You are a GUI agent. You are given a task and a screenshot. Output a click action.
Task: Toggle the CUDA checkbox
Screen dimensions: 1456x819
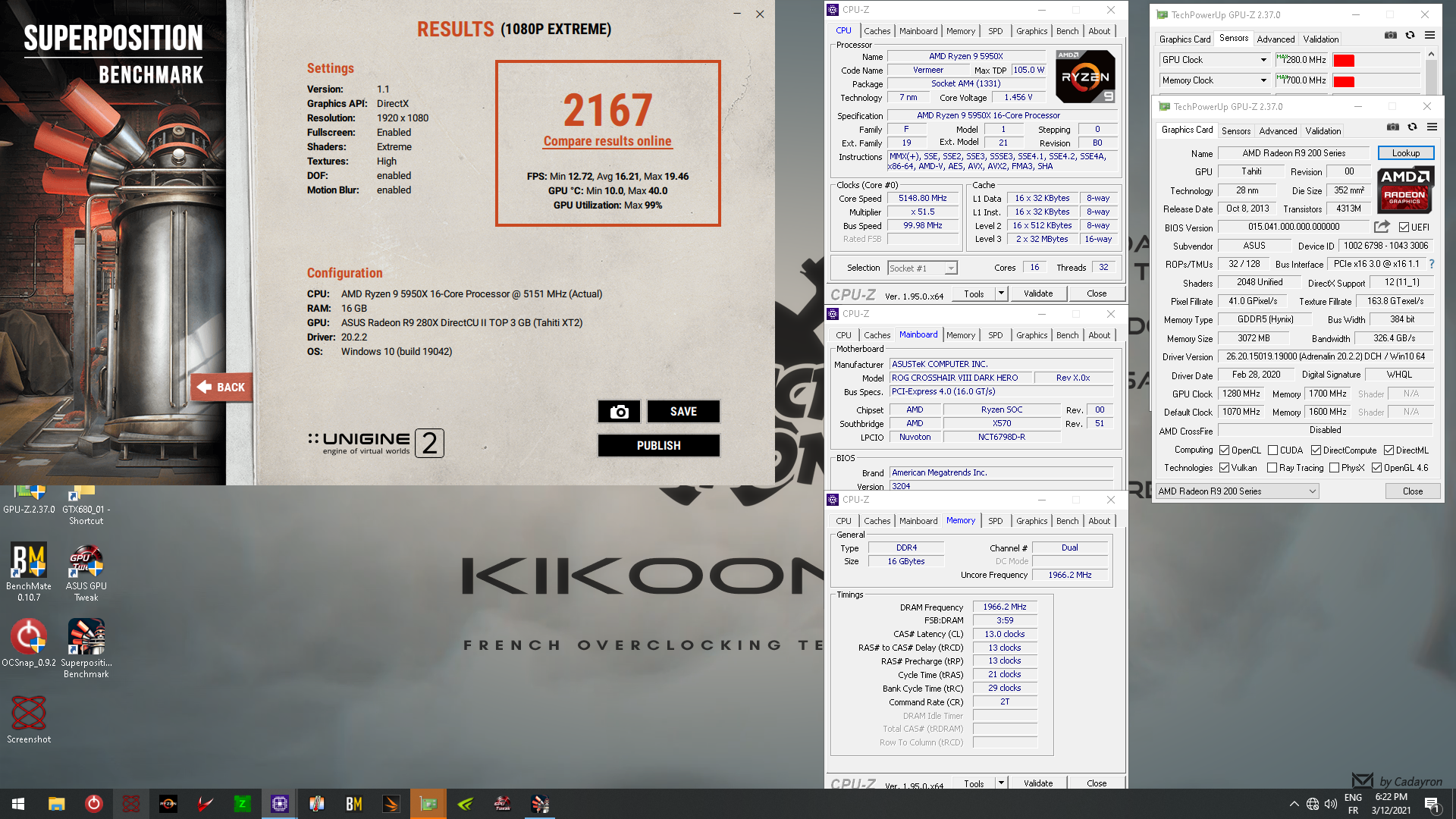(x=1272, y=450)
